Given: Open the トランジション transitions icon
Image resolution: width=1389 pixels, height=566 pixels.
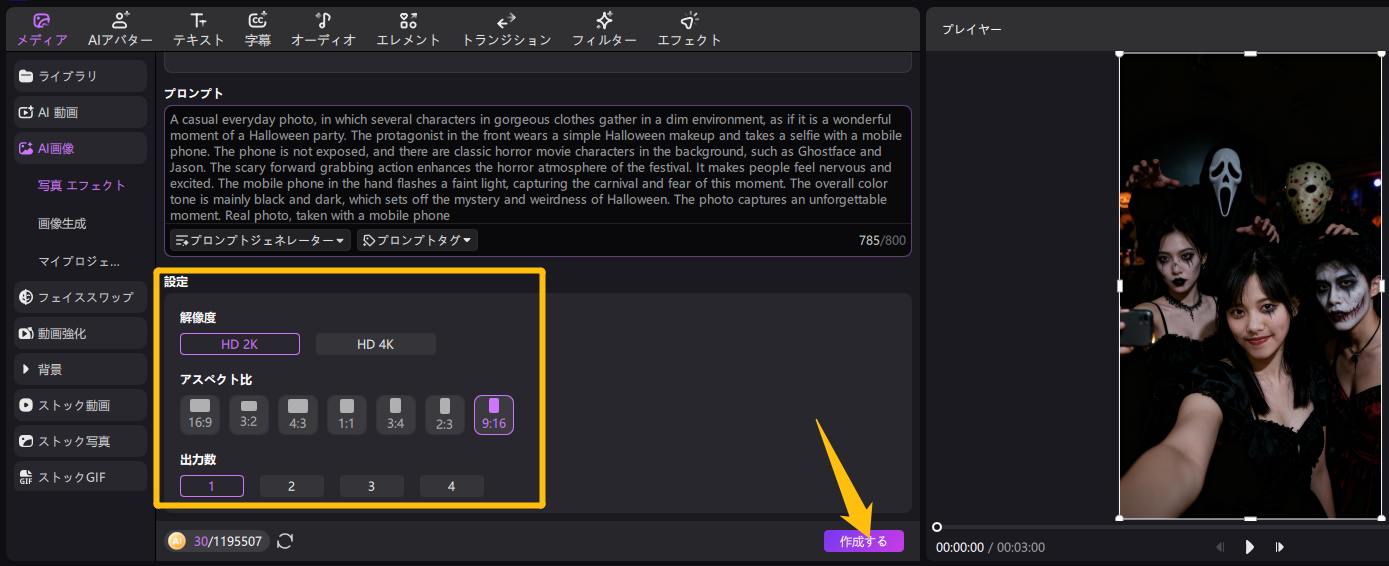Looking at the screenshot, I should pyautogui.click(x=506, y=20).
